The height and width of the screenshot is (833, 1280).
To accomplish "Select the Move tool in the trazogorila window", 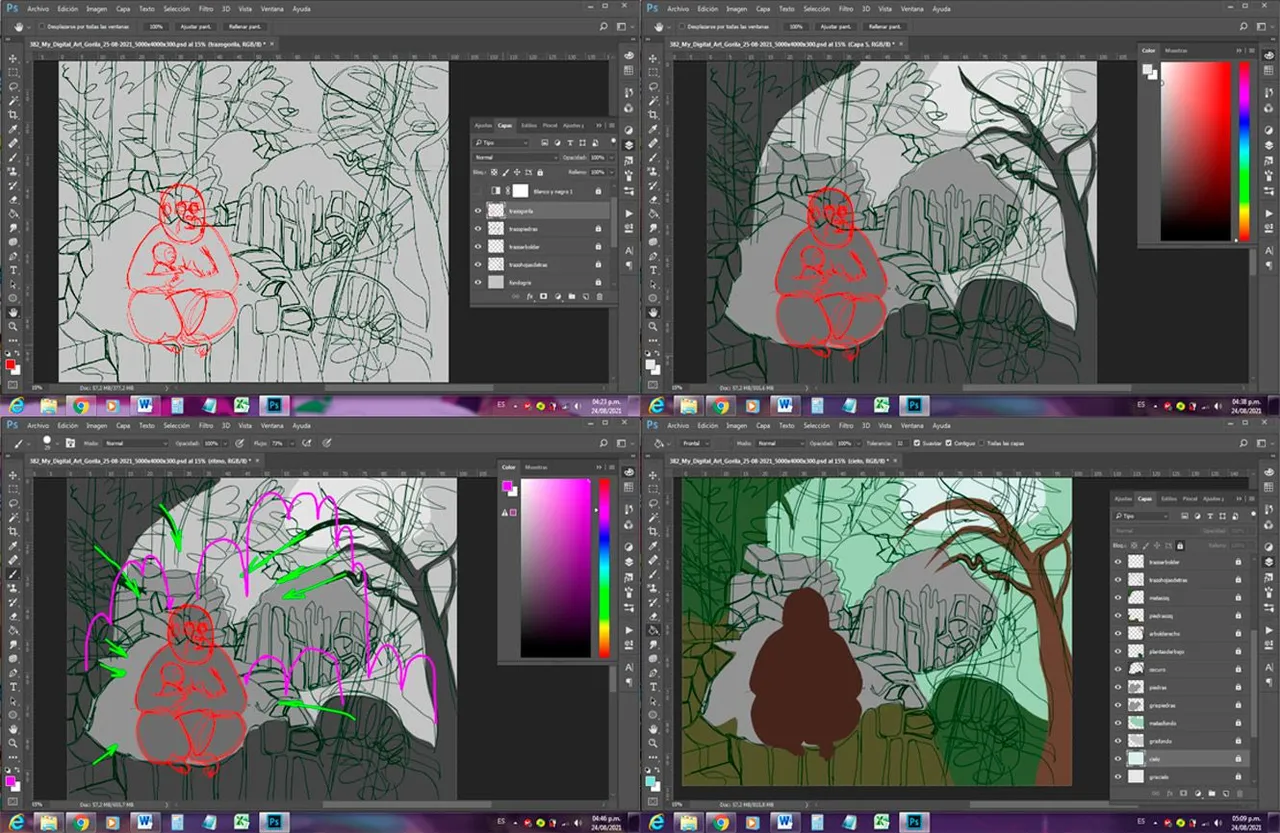I will 13,59.
